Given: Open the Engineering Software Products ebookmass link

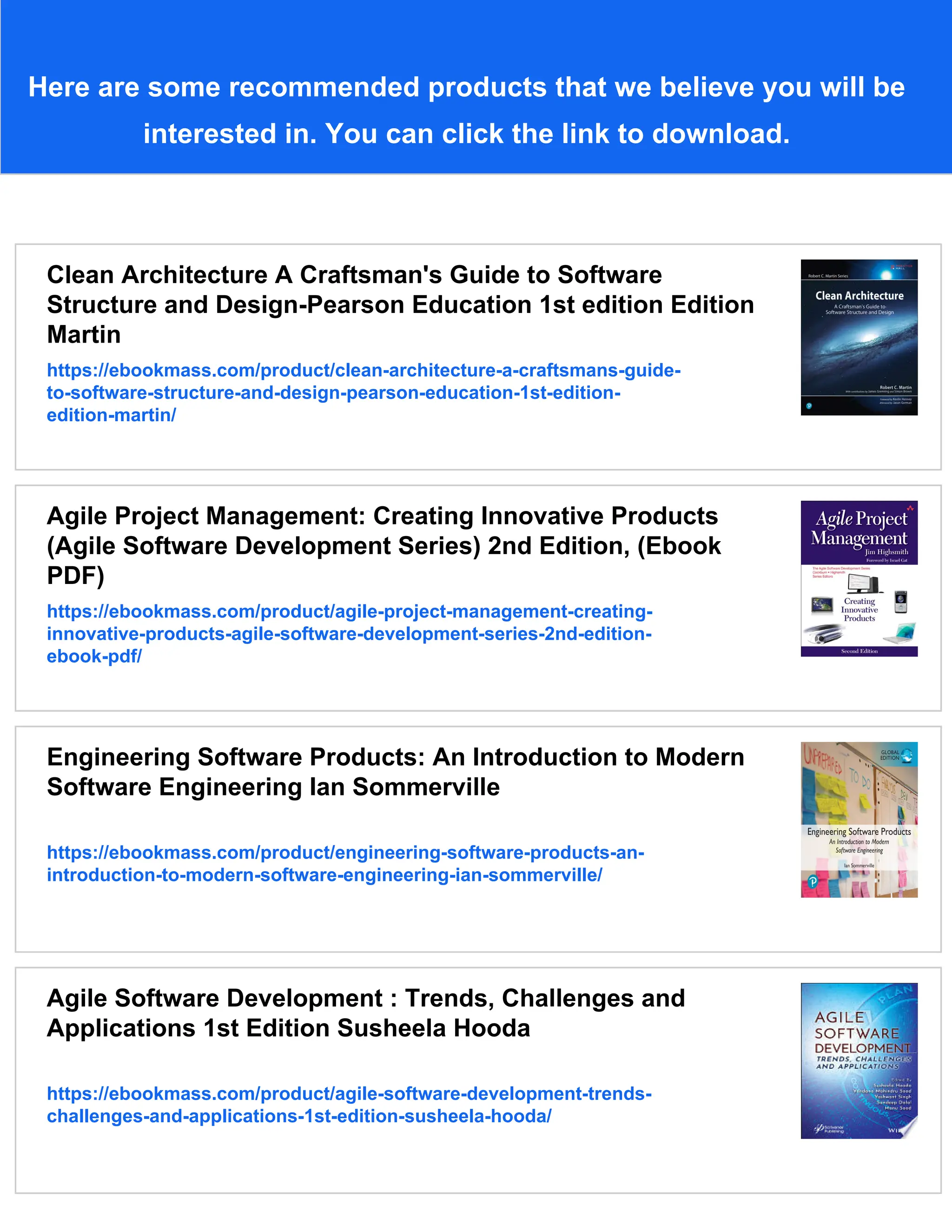Looking at the screenshot, I should pyautogui.click(x=346, y=864).
